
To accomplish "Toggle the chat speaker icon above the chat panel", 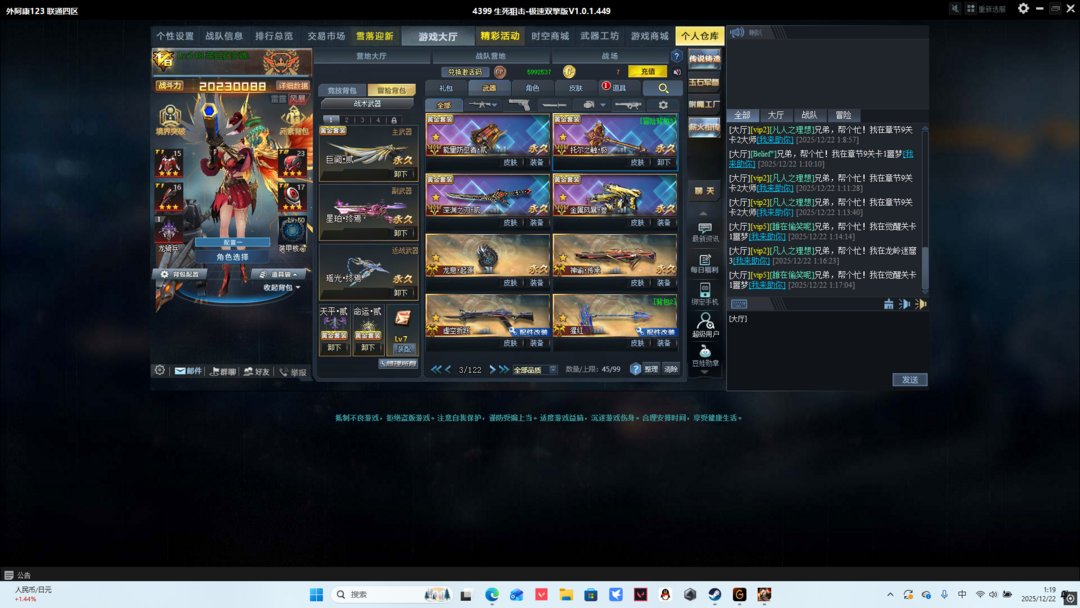I will pos(737,33).
